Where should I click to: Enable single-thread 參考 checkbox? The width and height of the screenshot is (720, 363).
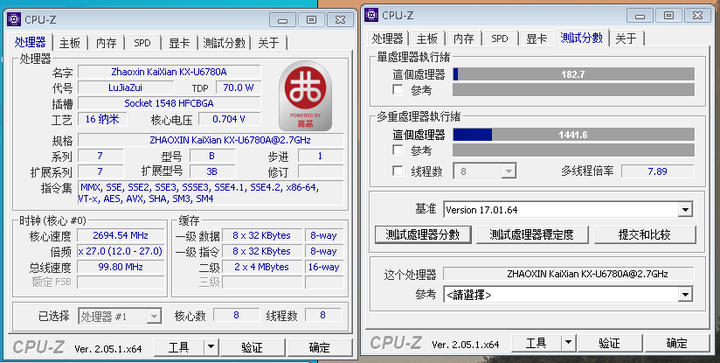pos(398,89)
